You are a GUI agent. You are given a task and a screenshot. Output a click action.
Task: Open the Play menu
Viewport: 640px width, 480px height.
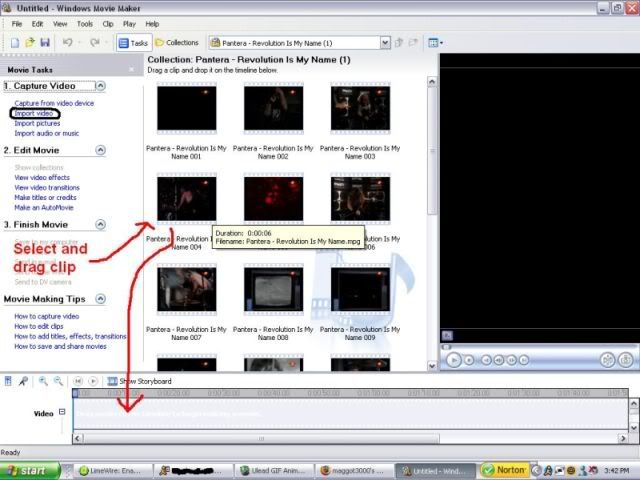[x=129, y=24]
